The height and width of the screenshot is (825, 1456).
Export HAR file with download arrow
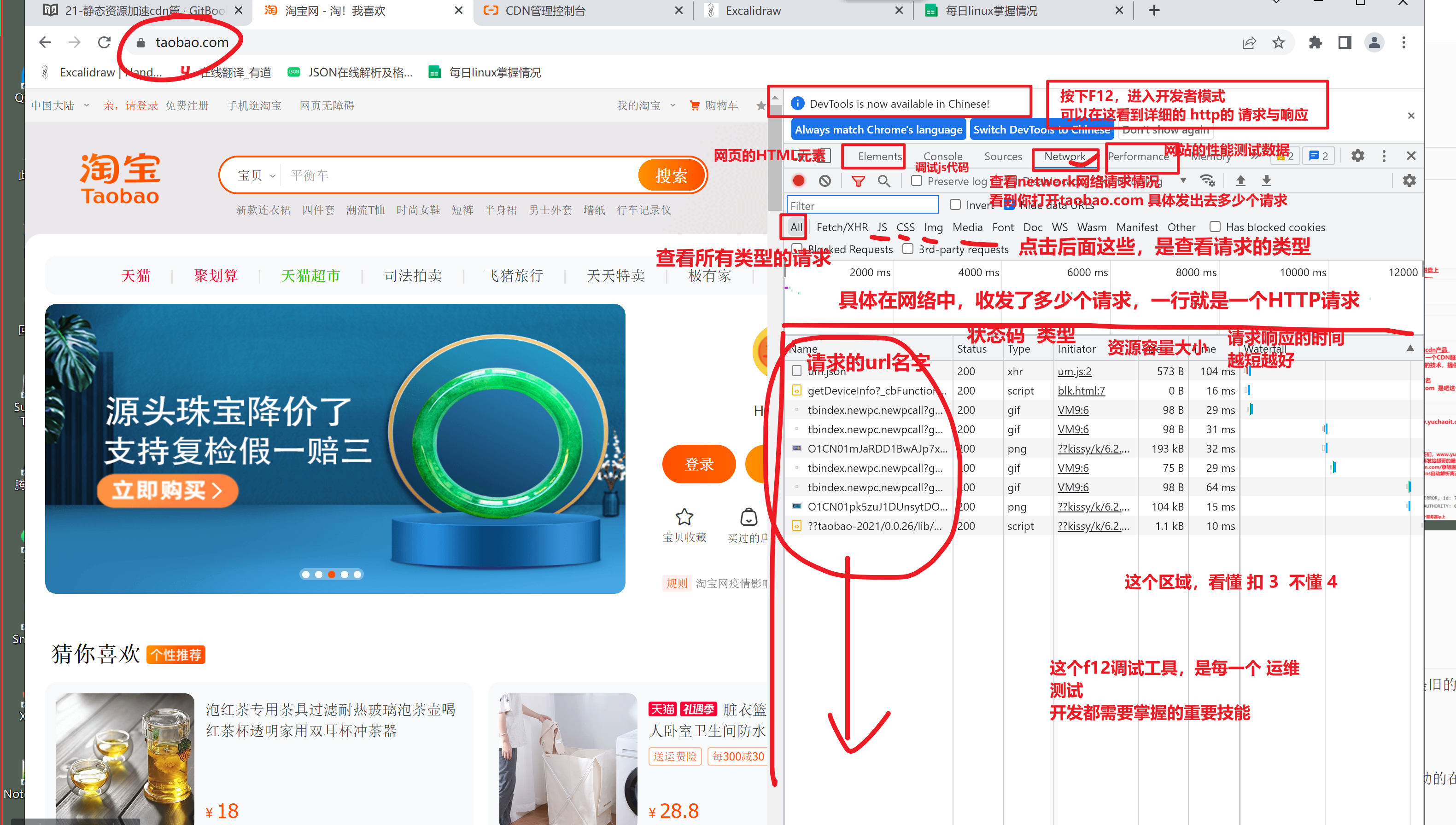click(1266, 181)
